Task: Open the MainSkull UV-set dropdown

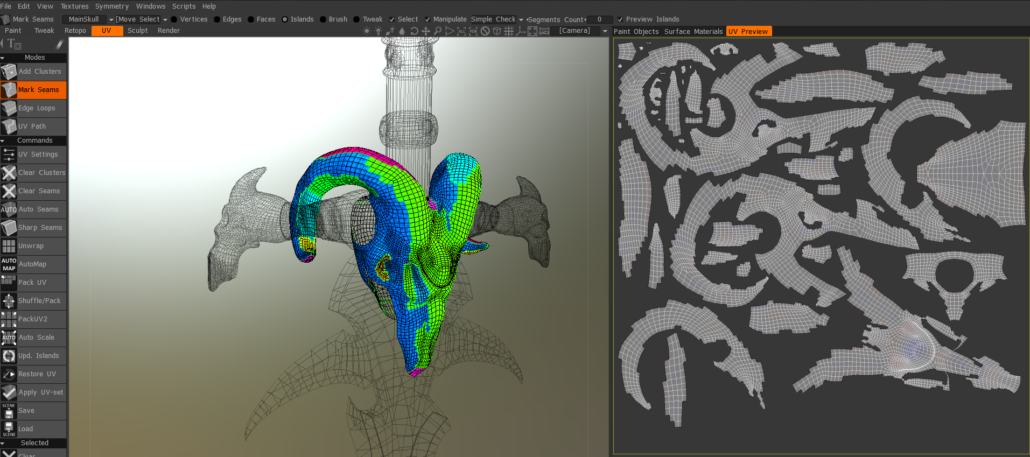Action: click(x=85, y=19)
